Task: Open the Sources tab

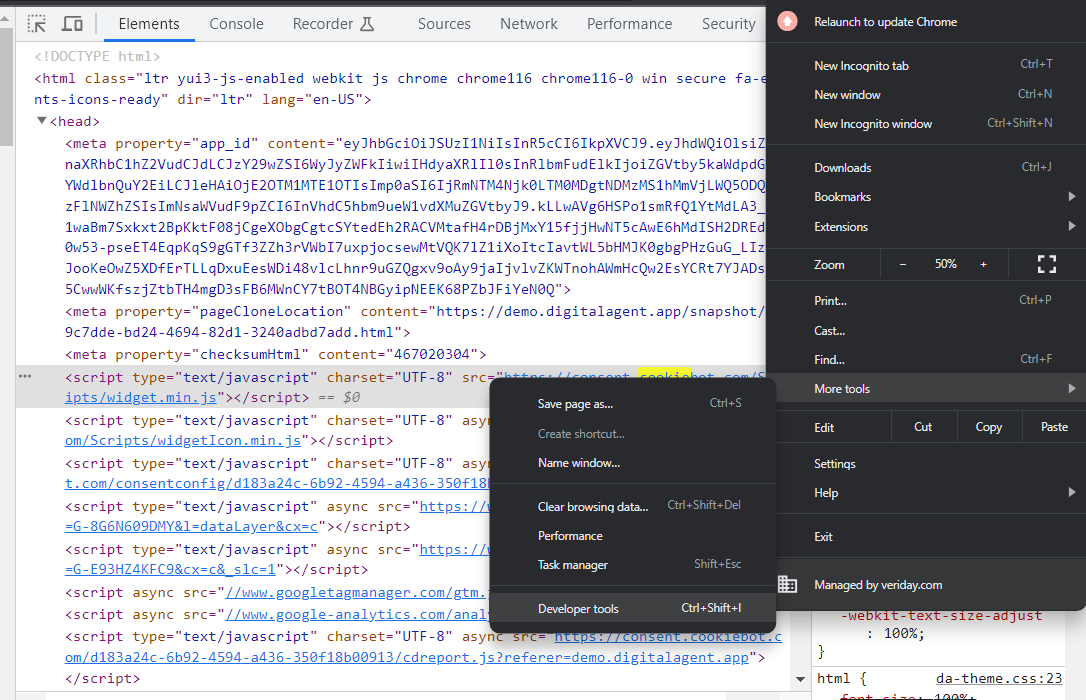Action: (444, 24)
